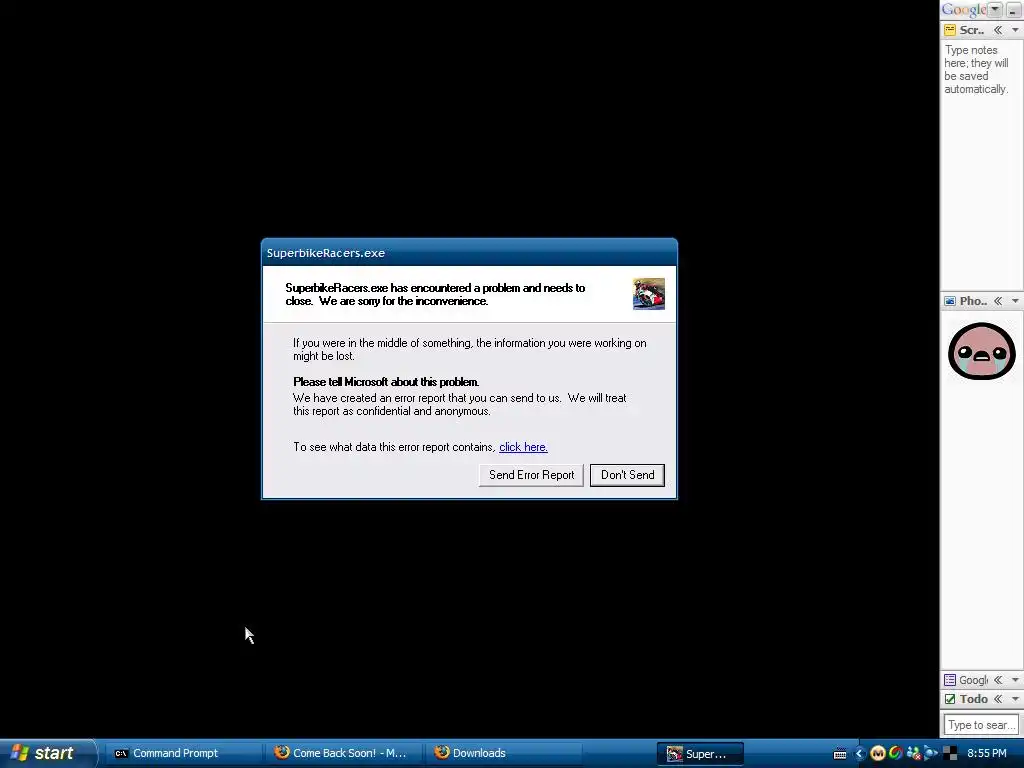Click the 'Type to search' sidebar box
1024x768 pixels.
[x=981, y=725]
